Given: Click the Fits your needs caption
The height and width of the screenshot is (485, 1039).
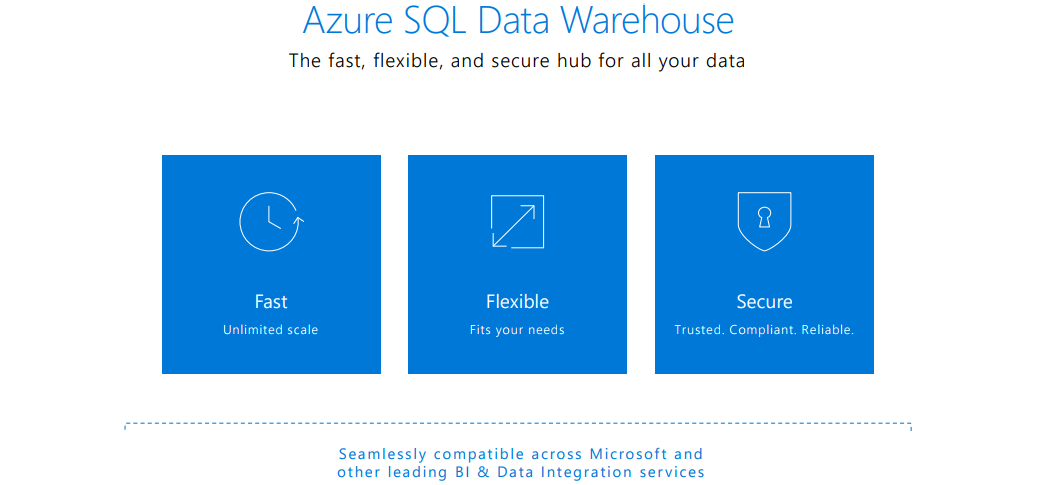Looking at the screenshot, I should point(517,329).
